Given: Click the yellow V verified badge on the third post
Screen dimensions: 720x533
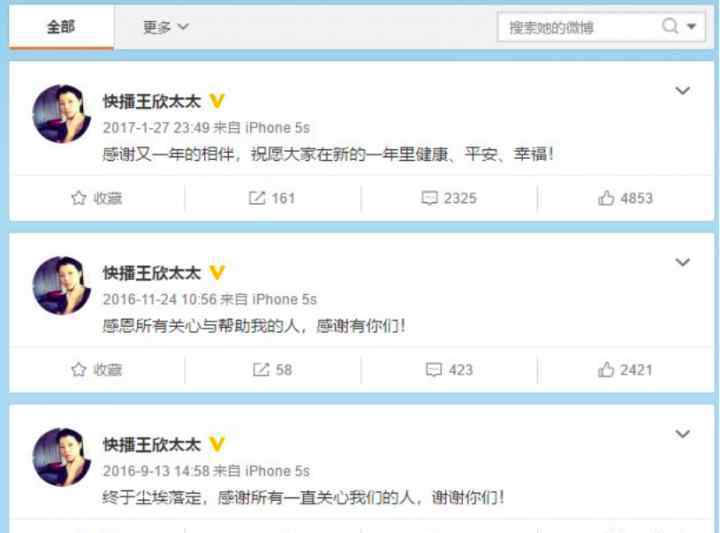Looking at the screenshot, I should (217, 444).
